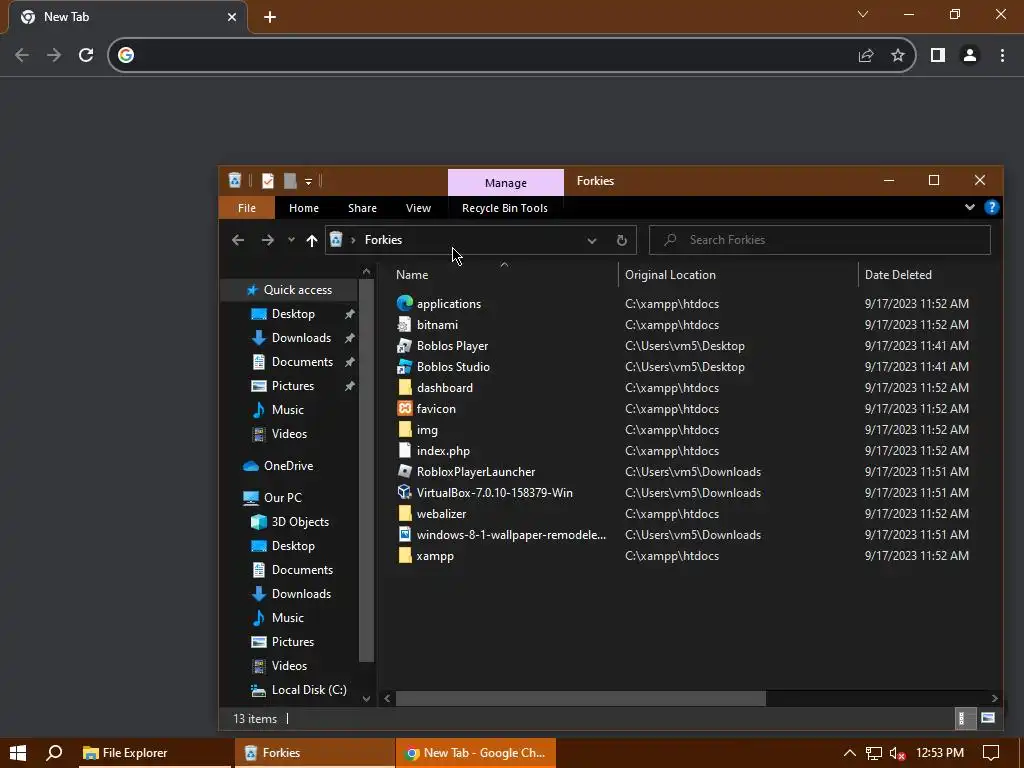Open 3D Objects folder
The height and width of the screenshot is (768, 1024).
pos(300,522)
